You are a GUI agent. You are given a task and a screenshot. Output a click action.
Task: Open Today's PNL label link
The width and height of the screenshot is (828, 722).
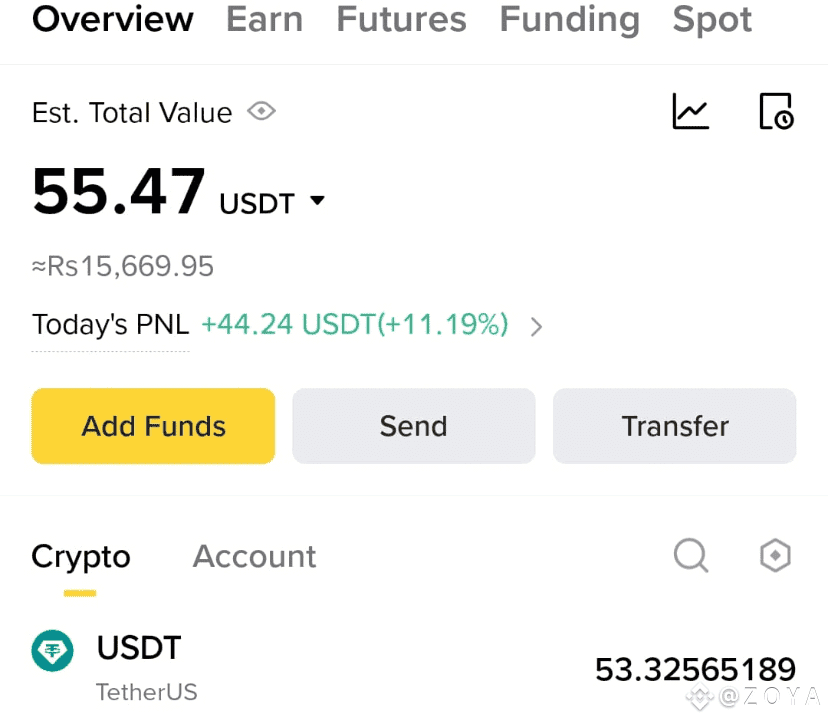tap(110, 325)
